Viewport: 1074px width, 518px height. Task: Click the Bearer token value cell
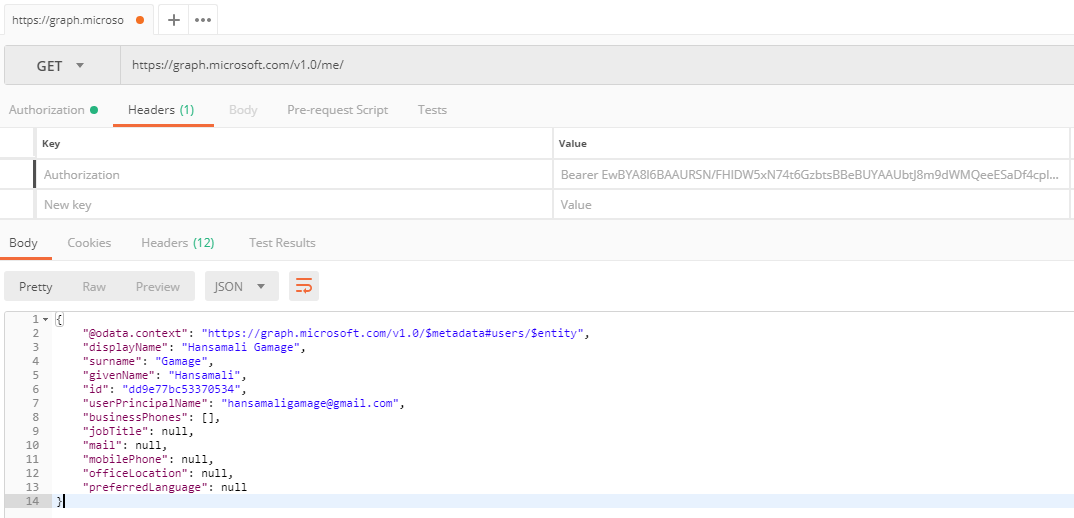[x=811, y=175]
